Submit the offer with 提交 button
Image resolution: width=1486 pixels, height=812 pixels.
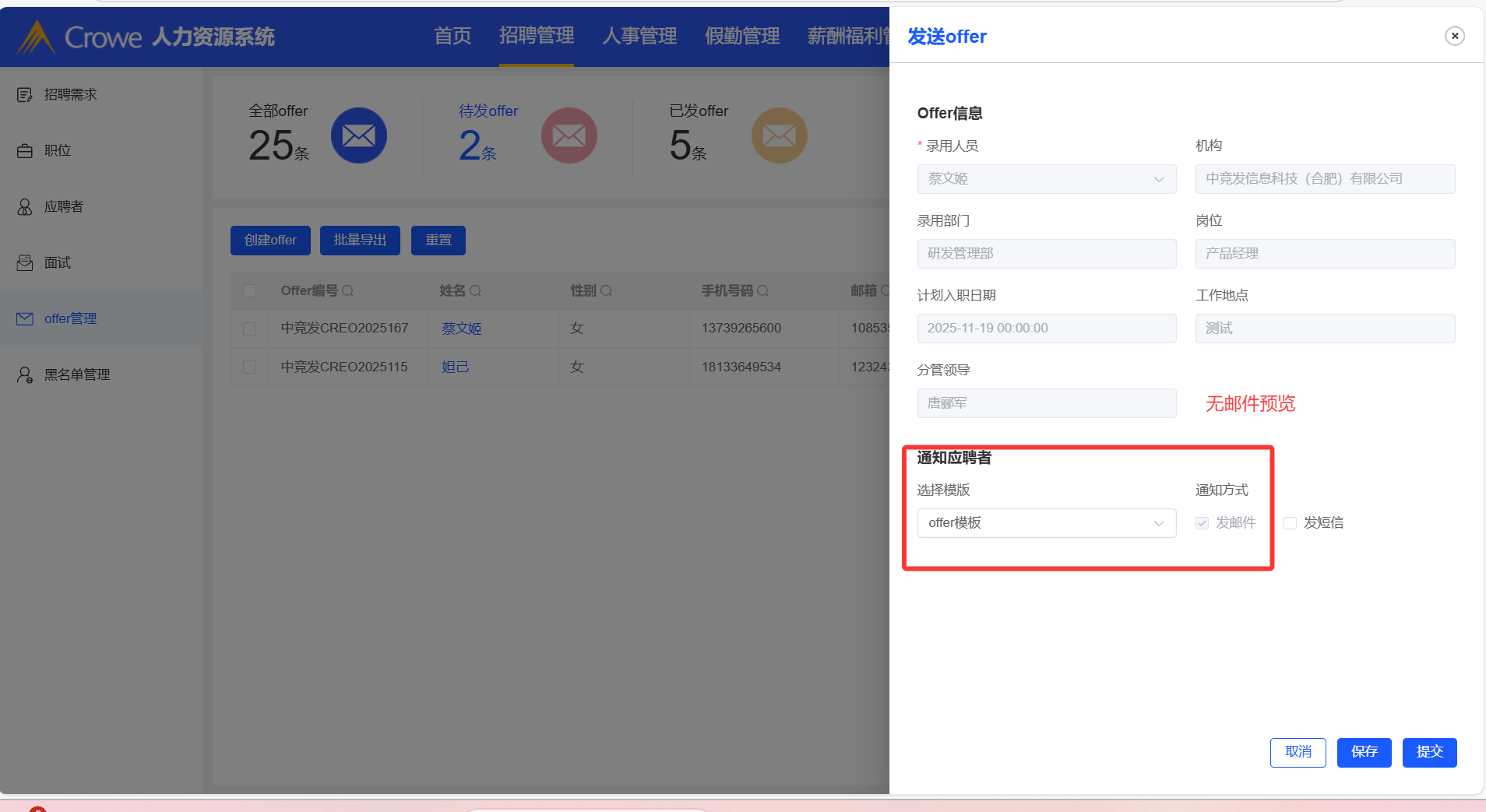click(x=1430, y=753)
